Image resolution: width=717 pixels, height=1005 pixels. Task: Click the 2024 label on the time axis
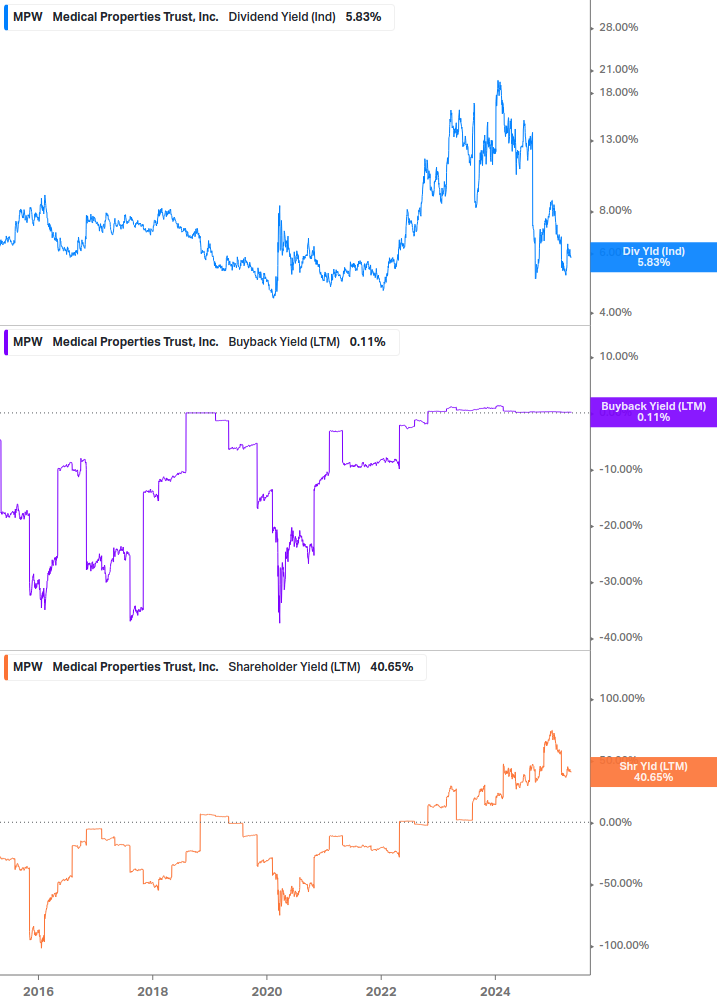coord(495,992)
